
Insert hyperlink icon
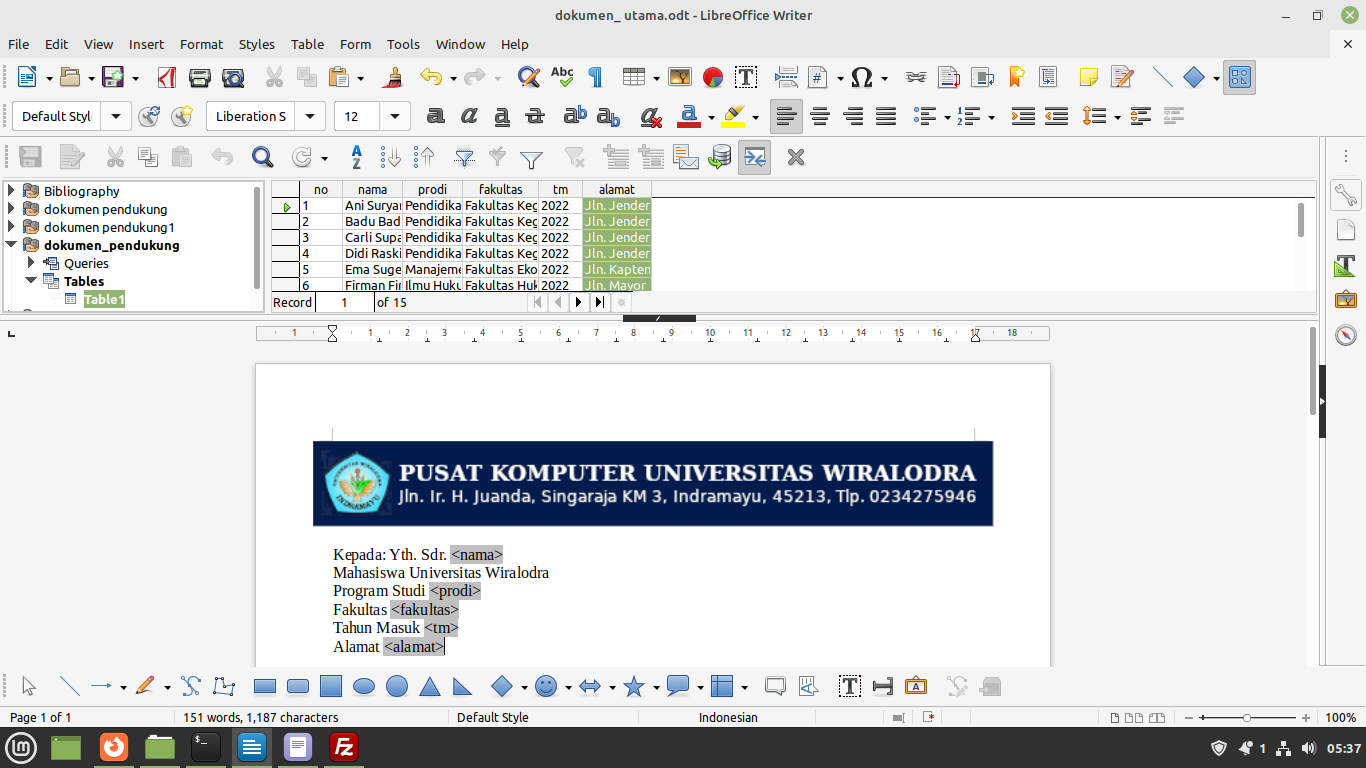[x=916, y=77]
